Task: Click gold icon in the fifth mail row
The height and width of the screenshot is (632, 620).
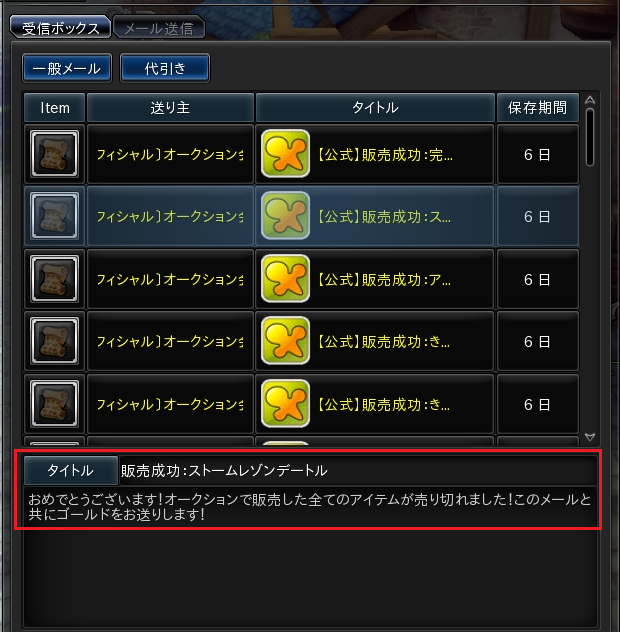Action: click(x=285, y=403)
